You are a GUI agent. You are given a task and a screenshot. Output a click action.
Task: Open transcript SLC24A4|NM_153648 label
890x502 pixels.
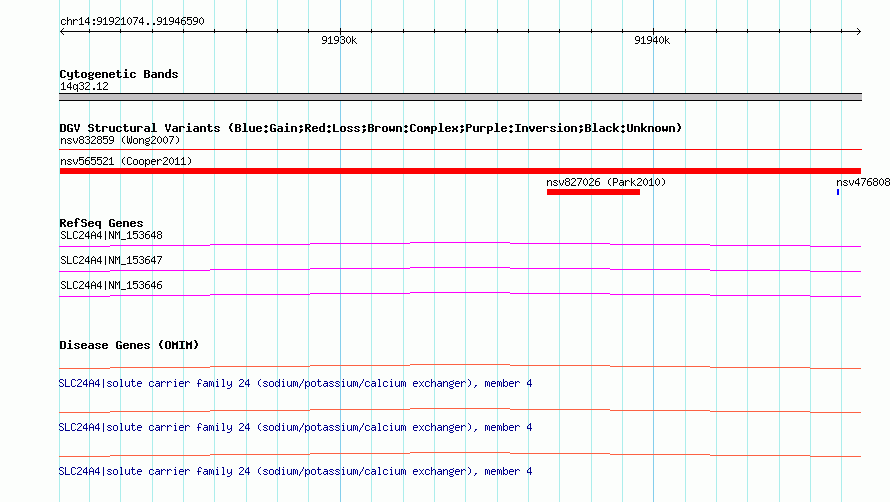[111, 235]
